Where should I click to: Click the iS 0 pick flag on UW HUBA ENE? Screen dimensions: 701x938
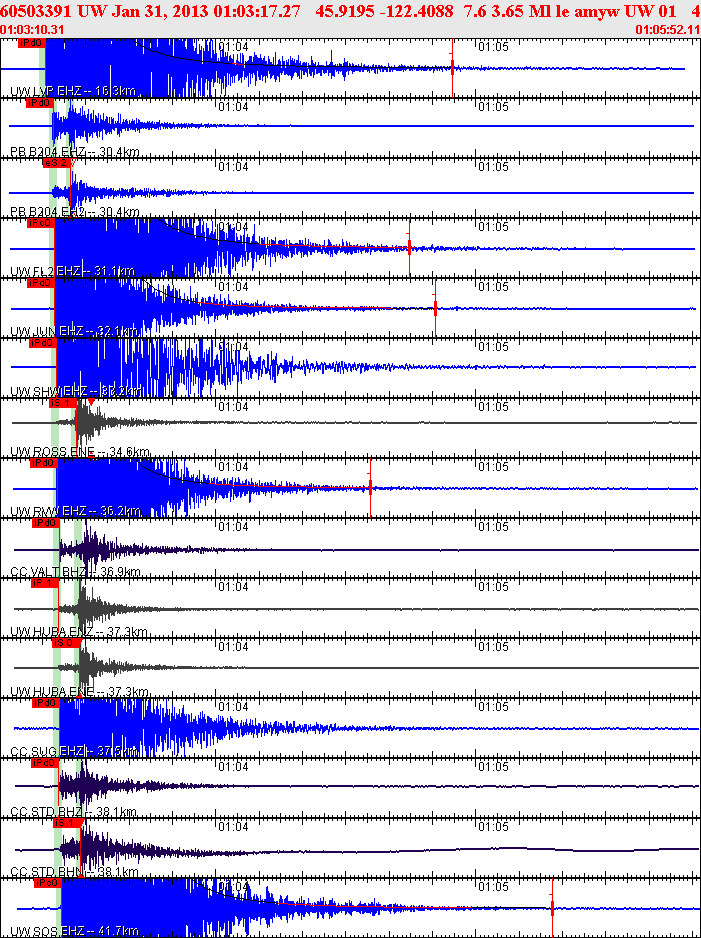(66, 642)
